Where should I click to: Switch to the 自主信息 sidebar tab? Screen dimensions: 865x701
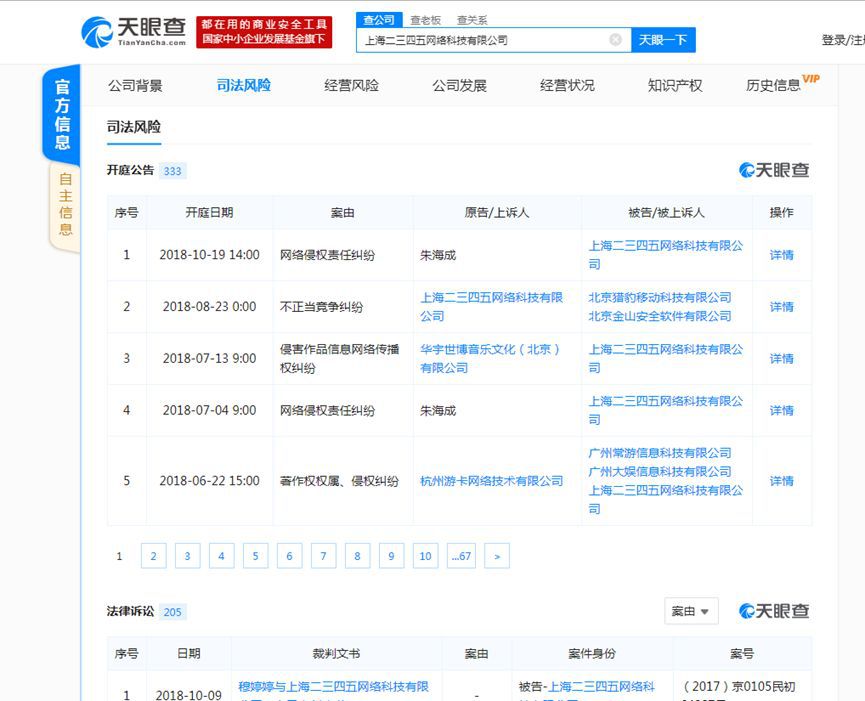[x=65, y=201]
